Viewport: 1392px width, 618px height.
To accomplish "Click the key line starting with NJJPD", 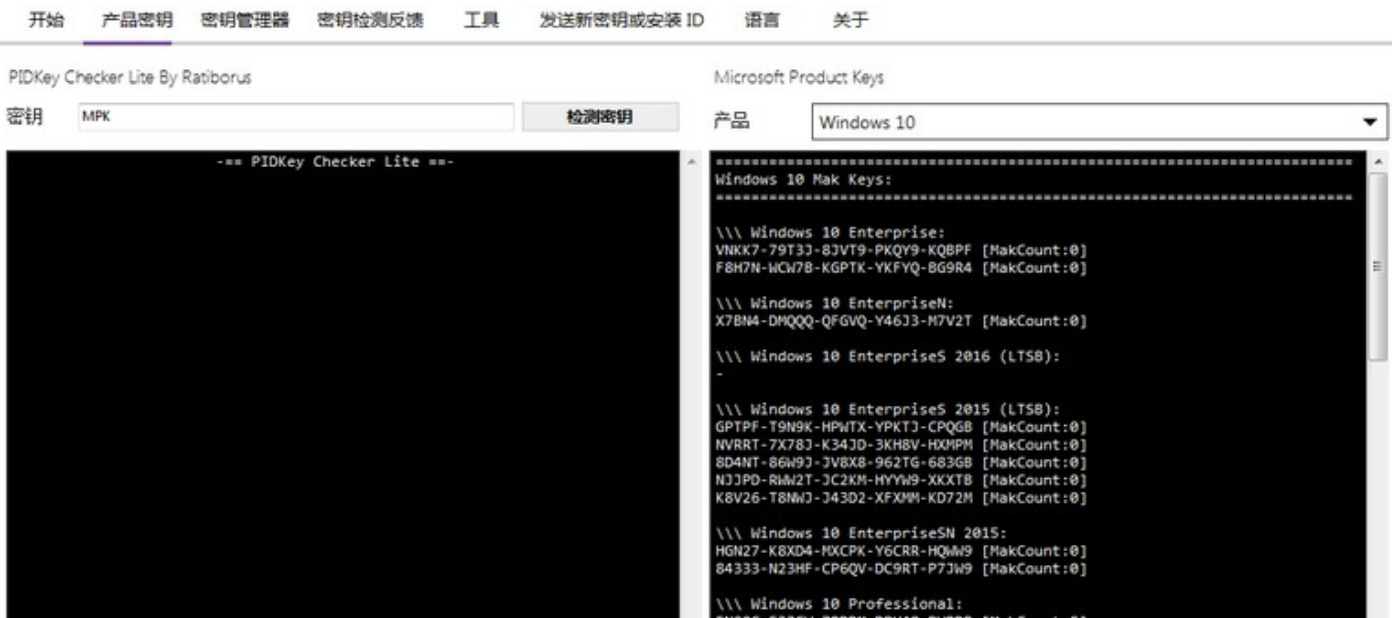I will coord(901,480).
